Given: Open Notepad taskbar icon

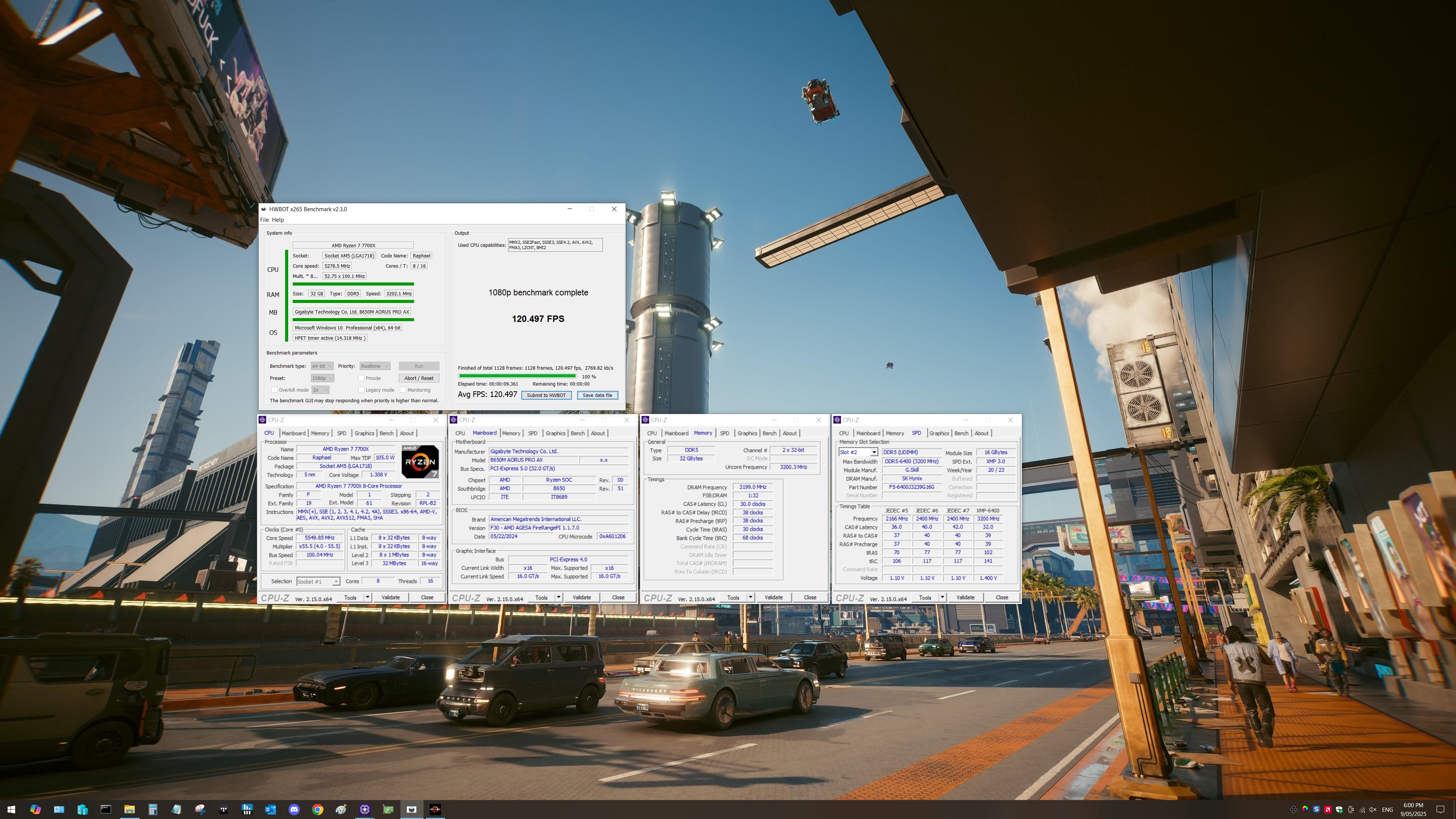Looking at the screenshot, I should click(x=176, y=810).
